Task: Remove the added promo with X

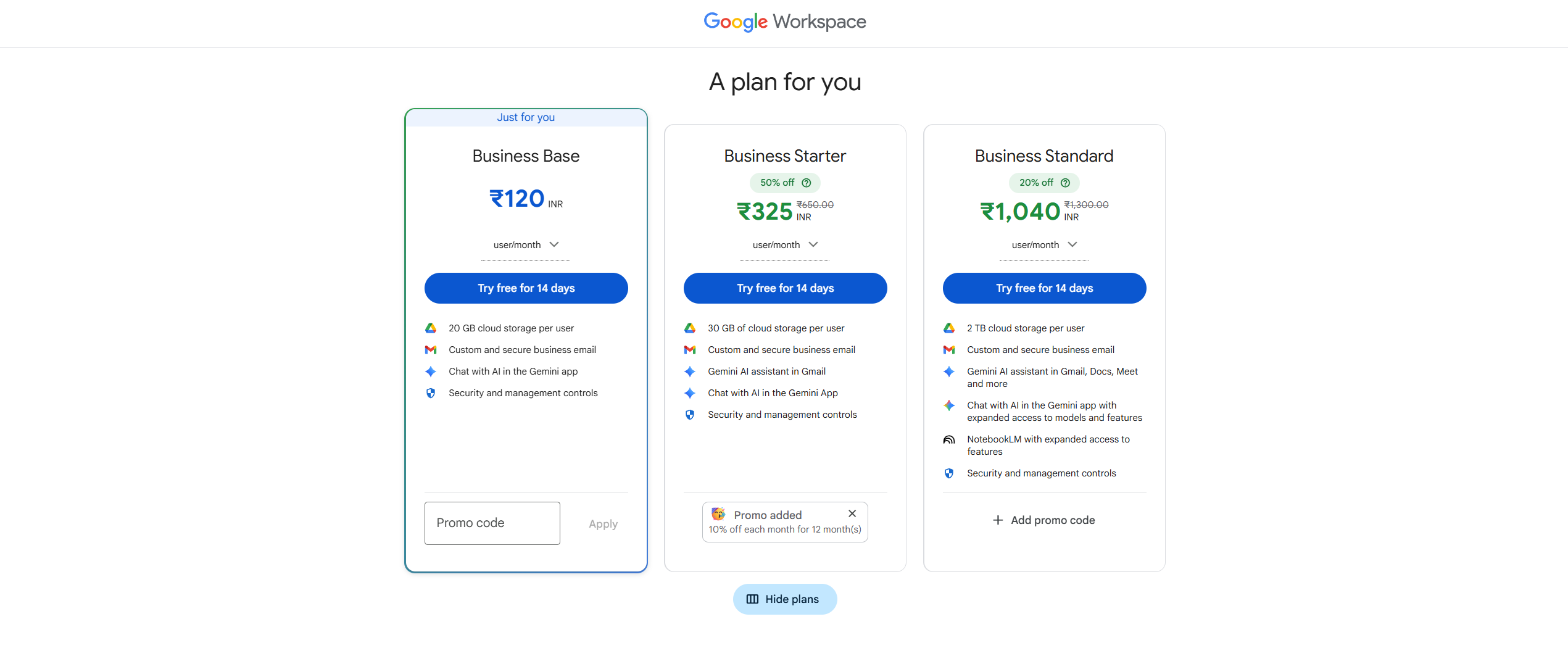Action: point(852,513)
